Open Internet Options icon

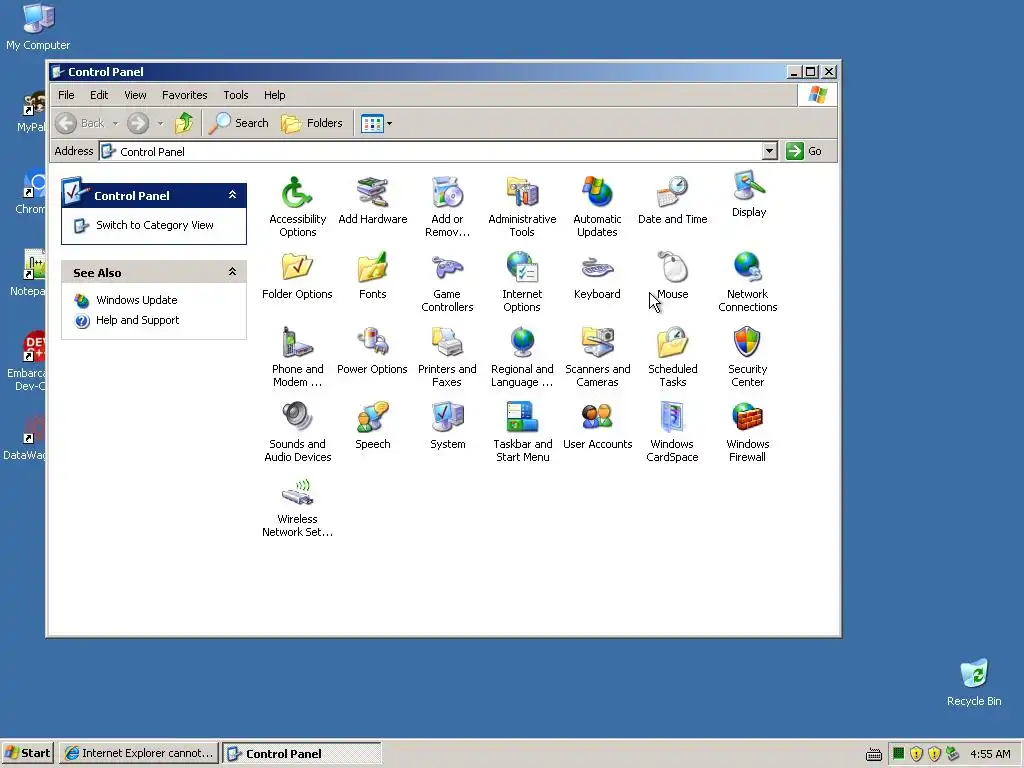pyautogui.click(x=522, y=281)
